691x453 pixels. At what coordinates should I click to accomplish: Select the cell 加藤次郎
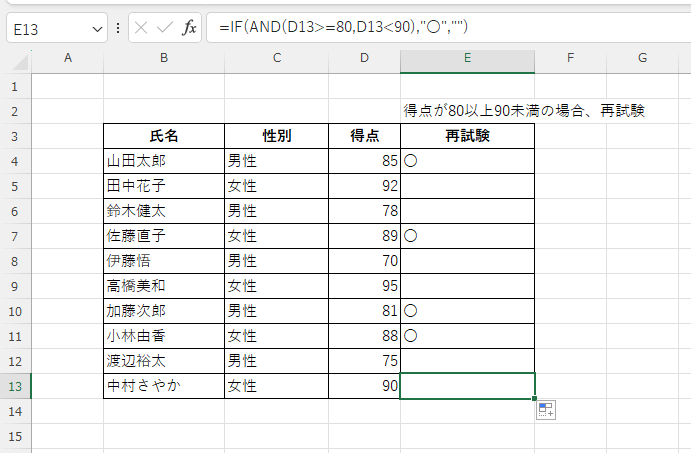click(164, 311)
